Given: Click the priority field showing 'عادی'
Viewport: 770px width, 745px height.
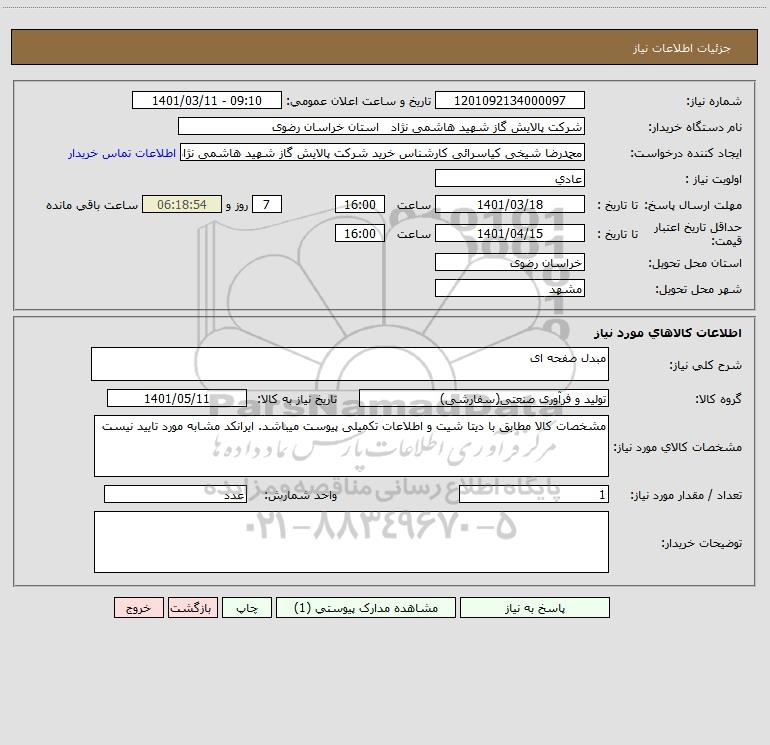Looking at the screenshot, I should (510, 178).
